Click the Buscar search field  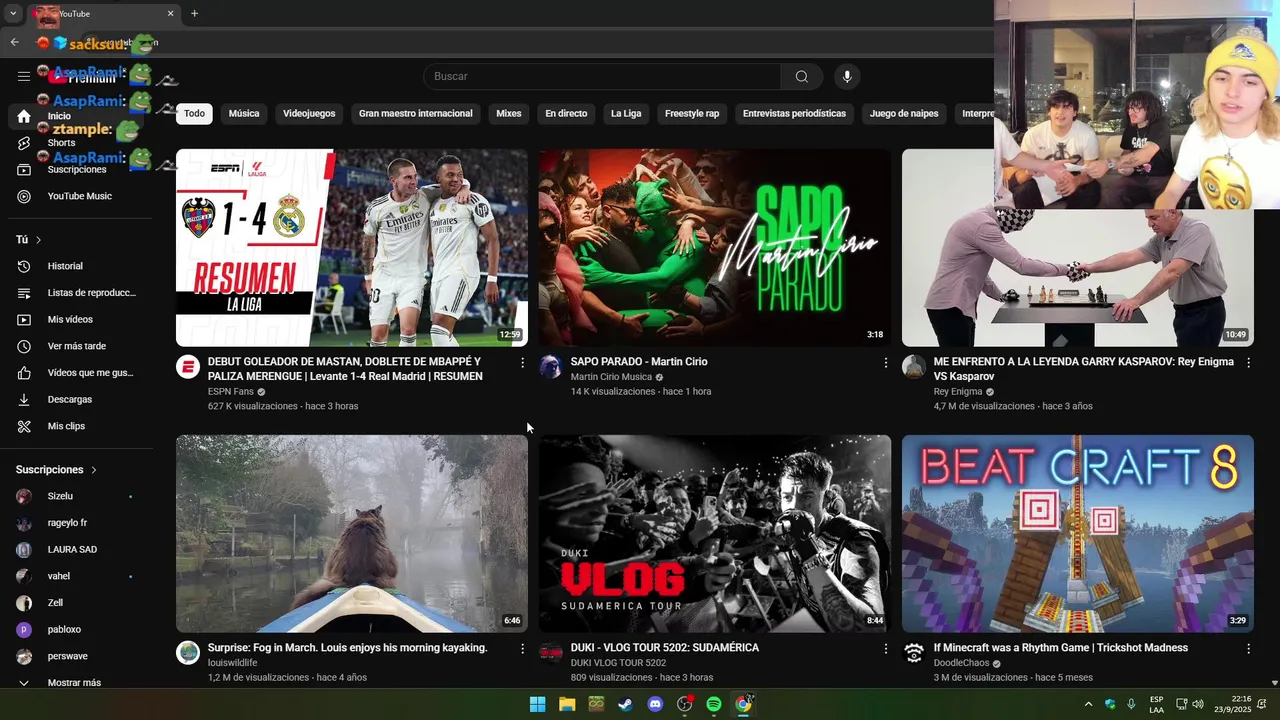click(x=602, y=76)
